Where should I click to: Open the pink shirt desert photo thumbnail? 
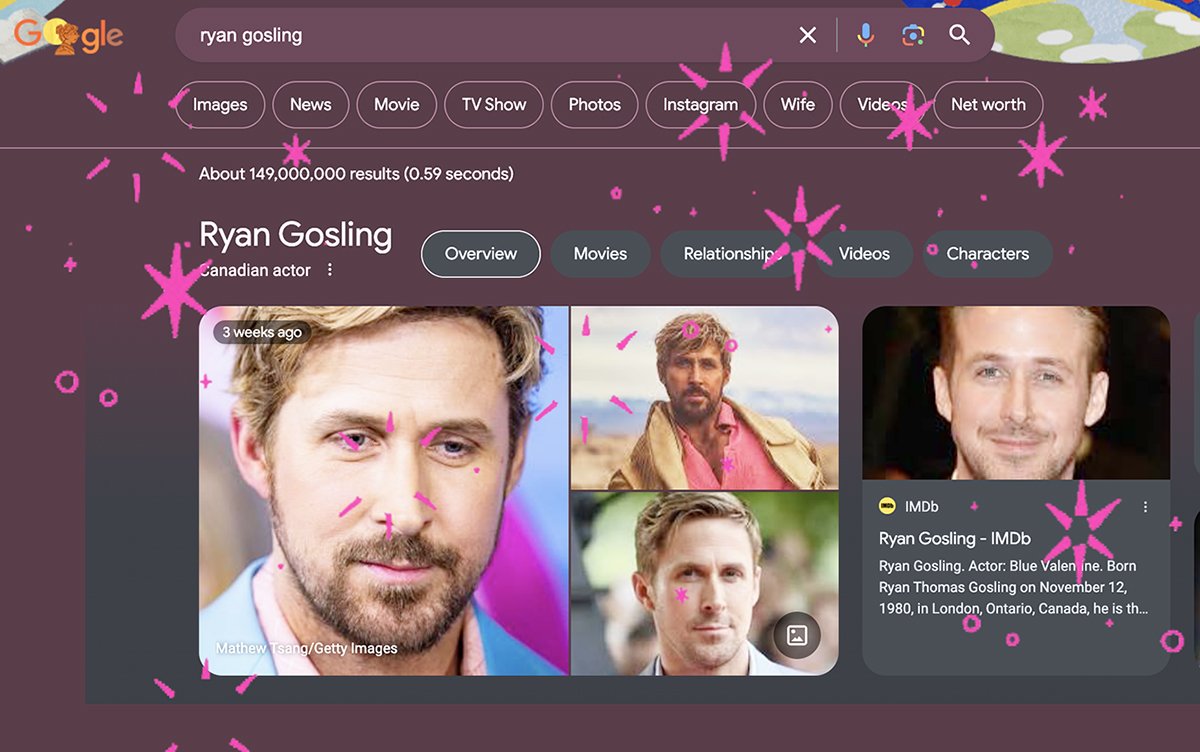pos(704,397)
